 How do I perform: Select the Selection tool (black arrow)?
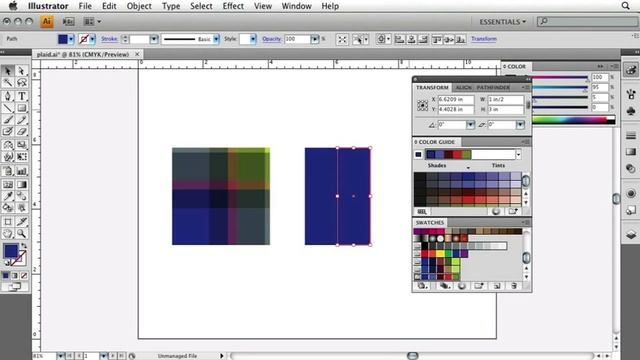click(x=8, y=71)
